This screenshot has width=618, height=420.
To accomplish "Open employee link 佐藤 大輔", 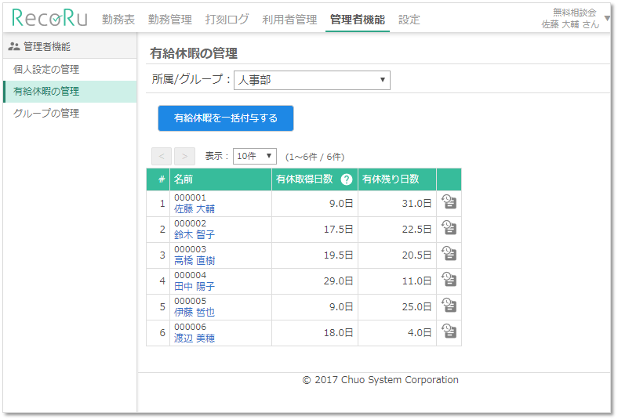I will [x=194, y=209].
